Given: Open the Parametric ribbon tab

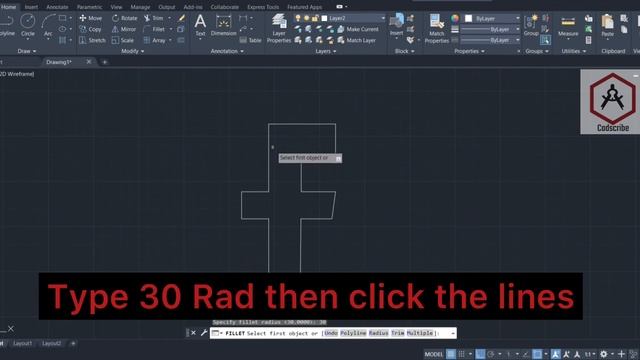Looking at the screenshot, I should point(89,7).
